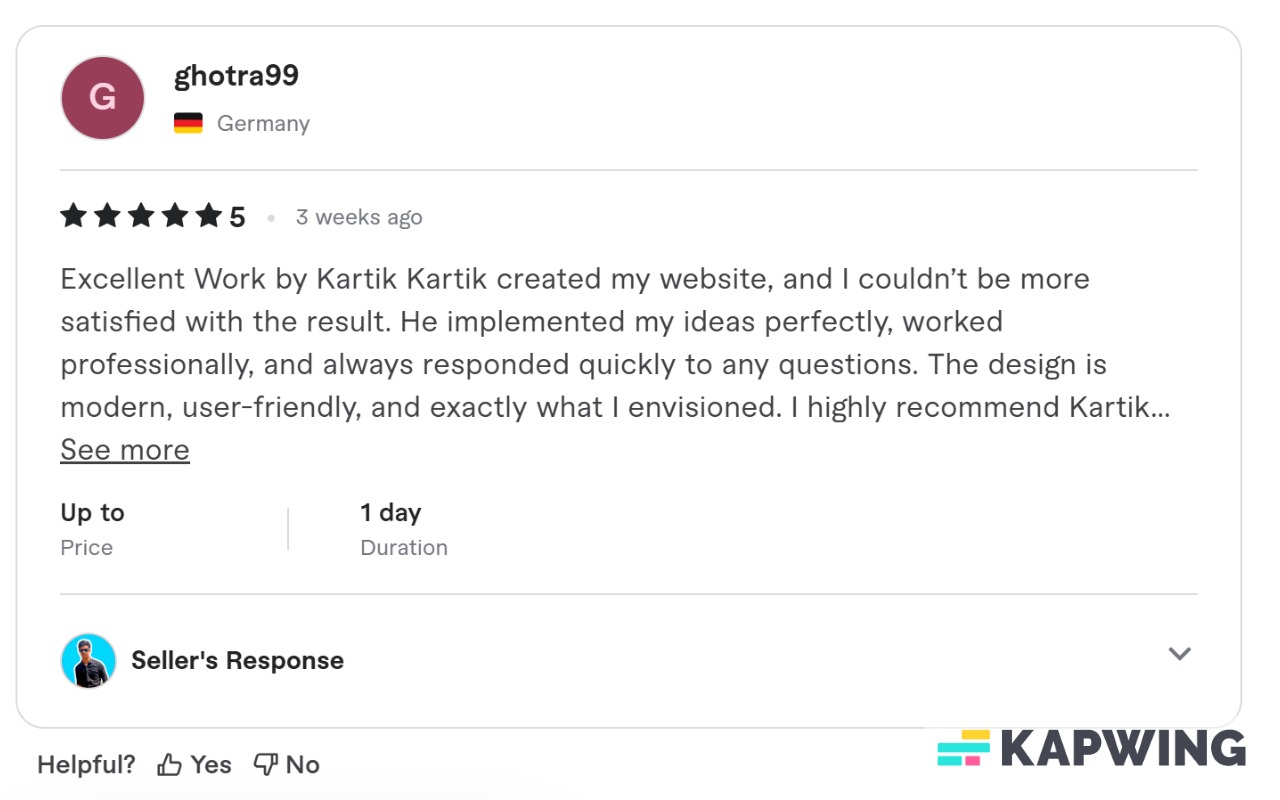Select the username ghotra99
Image resolution: width=1280 pixels, height=800 pixels.
click(x=236, y=75)
